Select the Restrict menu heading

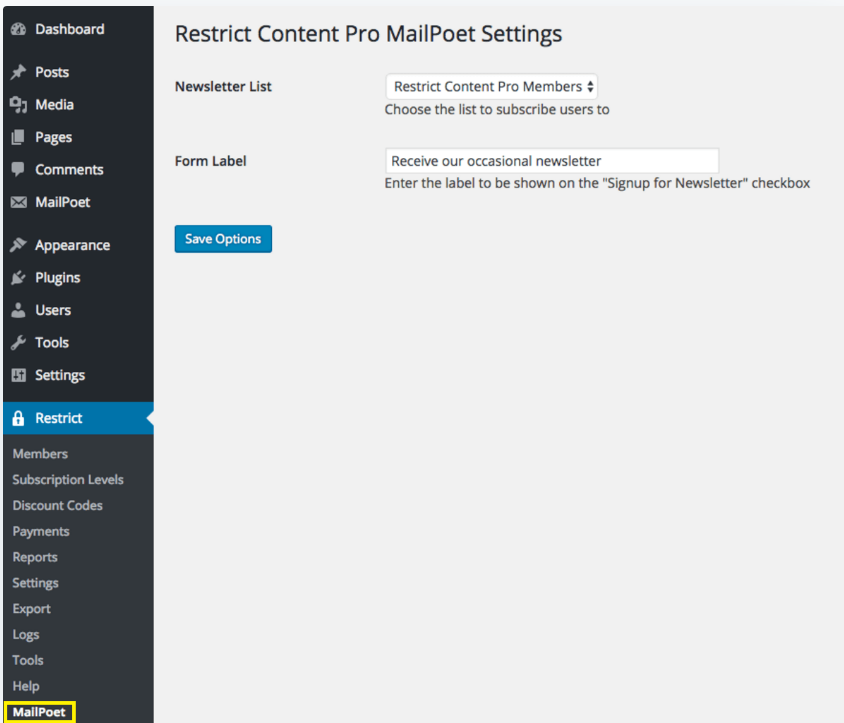78,418
